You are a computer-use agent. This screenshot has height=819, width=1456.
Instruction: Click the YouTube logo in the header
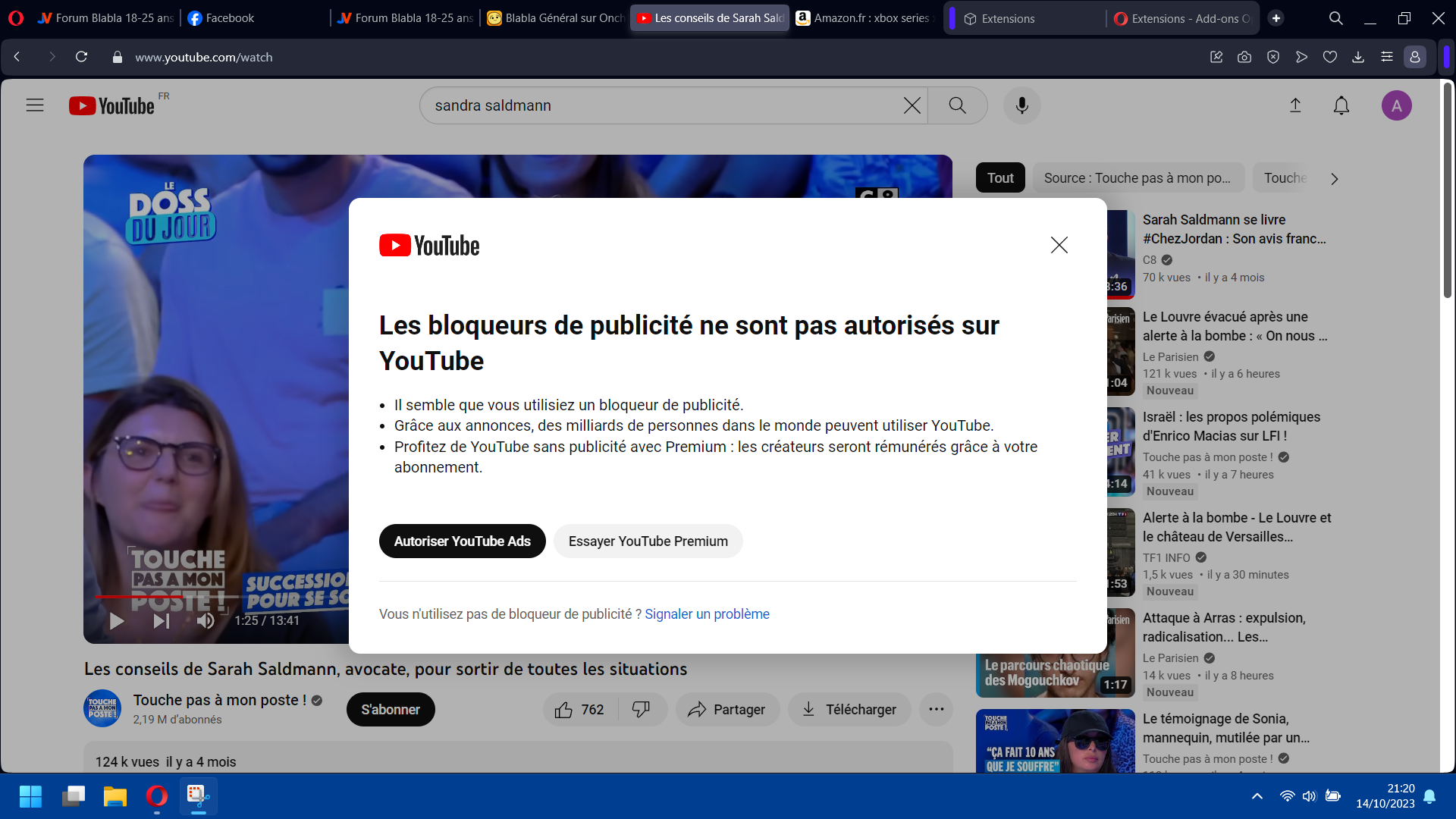(112, 105)
